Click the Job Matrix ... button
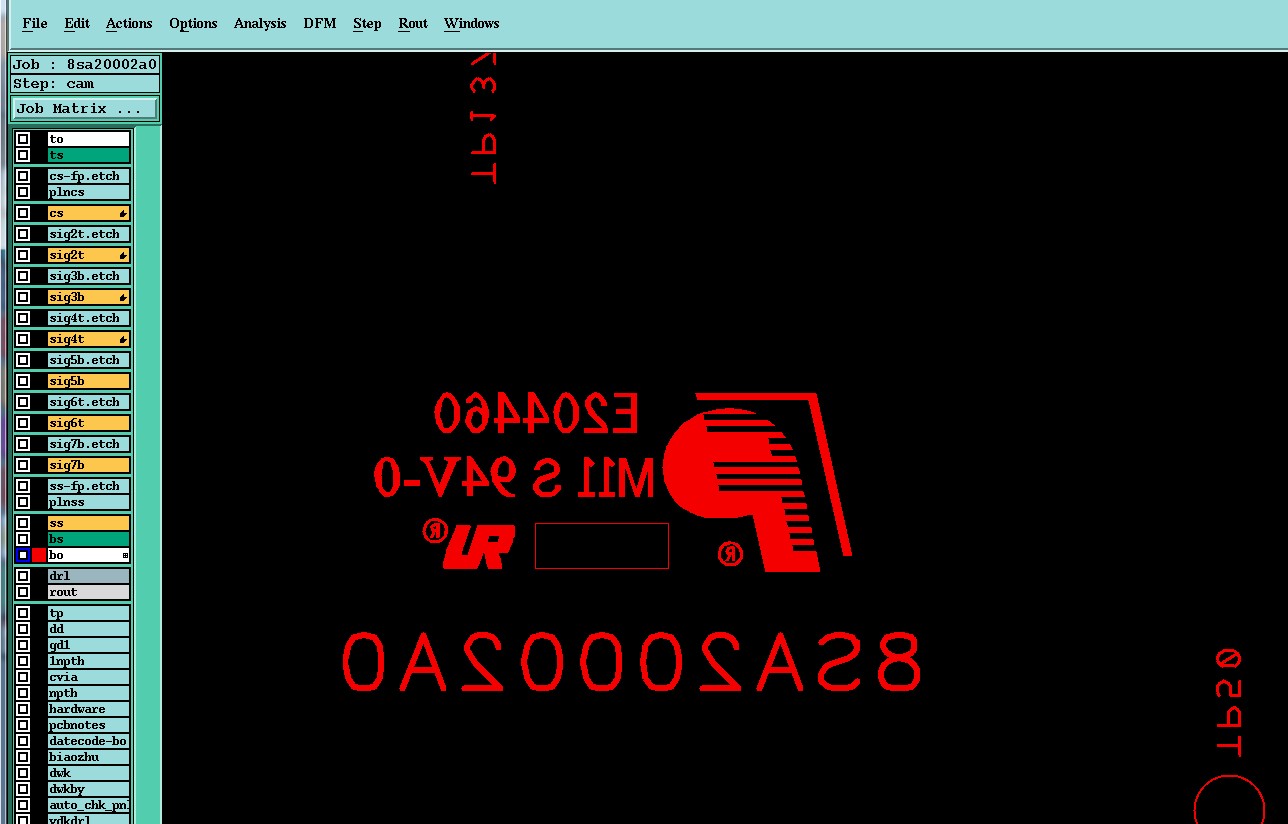This screenshot has width=1288, height=824. [x=85, y=108]
